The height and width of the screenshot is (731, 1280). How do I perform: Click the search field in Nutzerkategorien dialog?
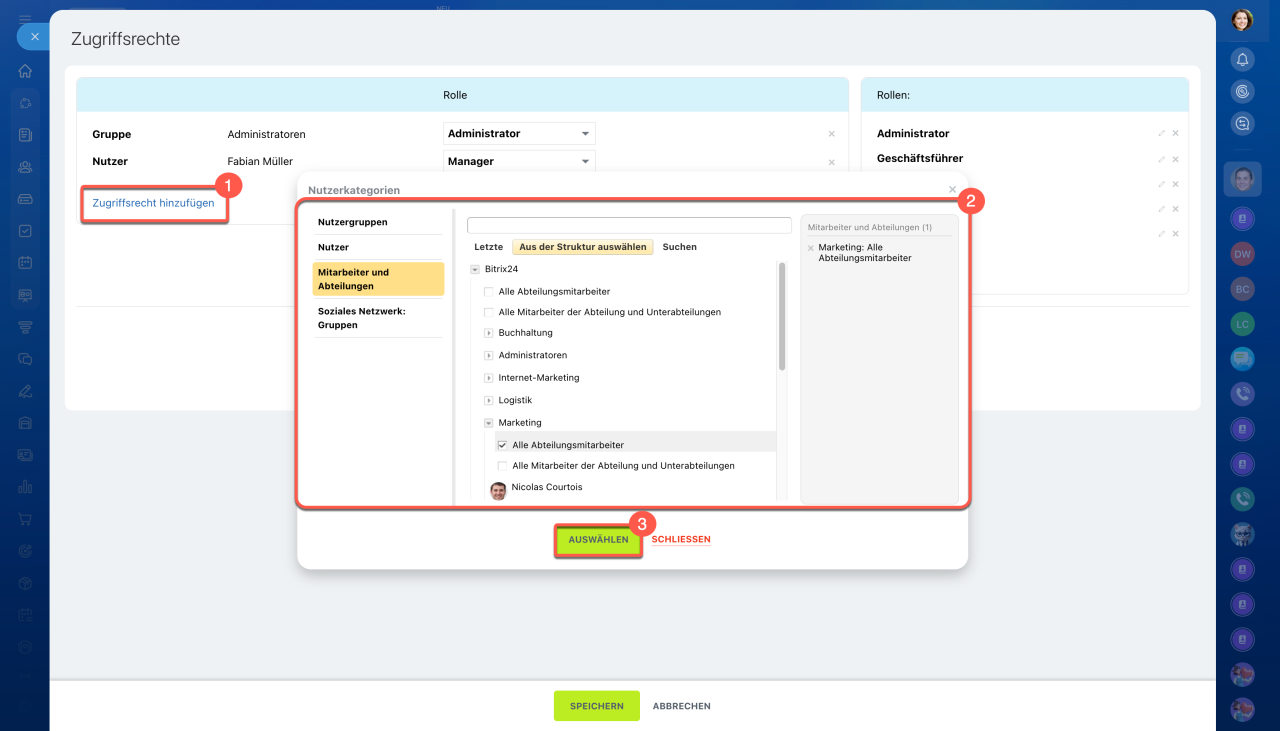pyautogui.click(x=629, y=226)
